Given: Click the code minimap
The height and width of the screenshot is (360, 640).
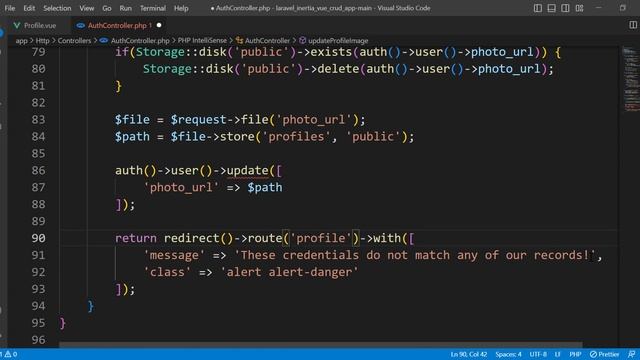Looking at the screenshot, I should [x=631, y=80].
